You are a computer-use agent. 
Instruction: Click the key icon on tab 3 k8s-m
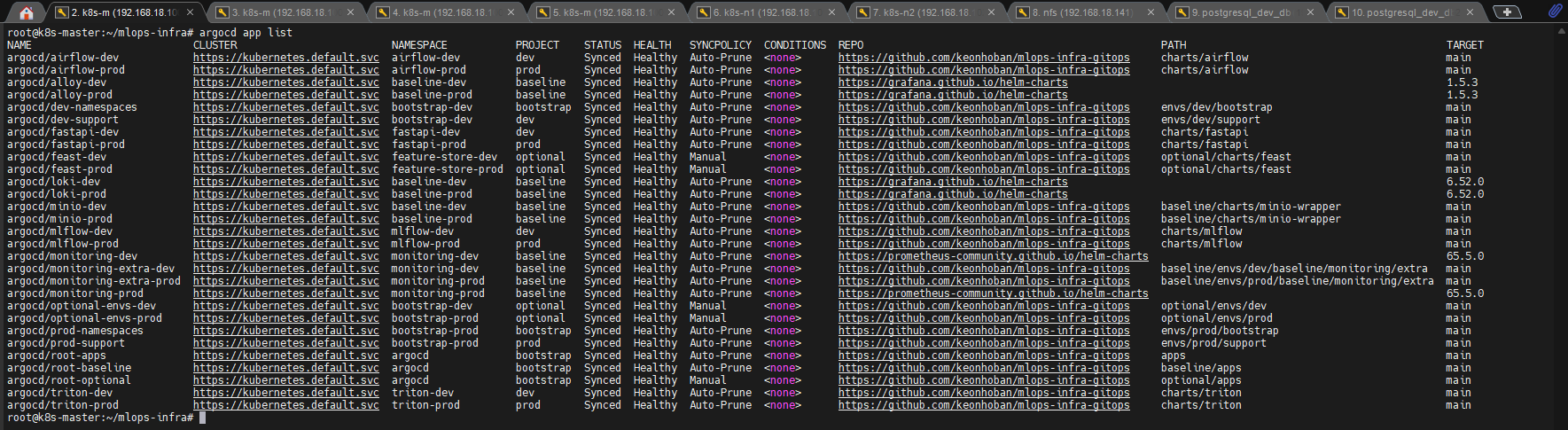(x=222, y=12)
